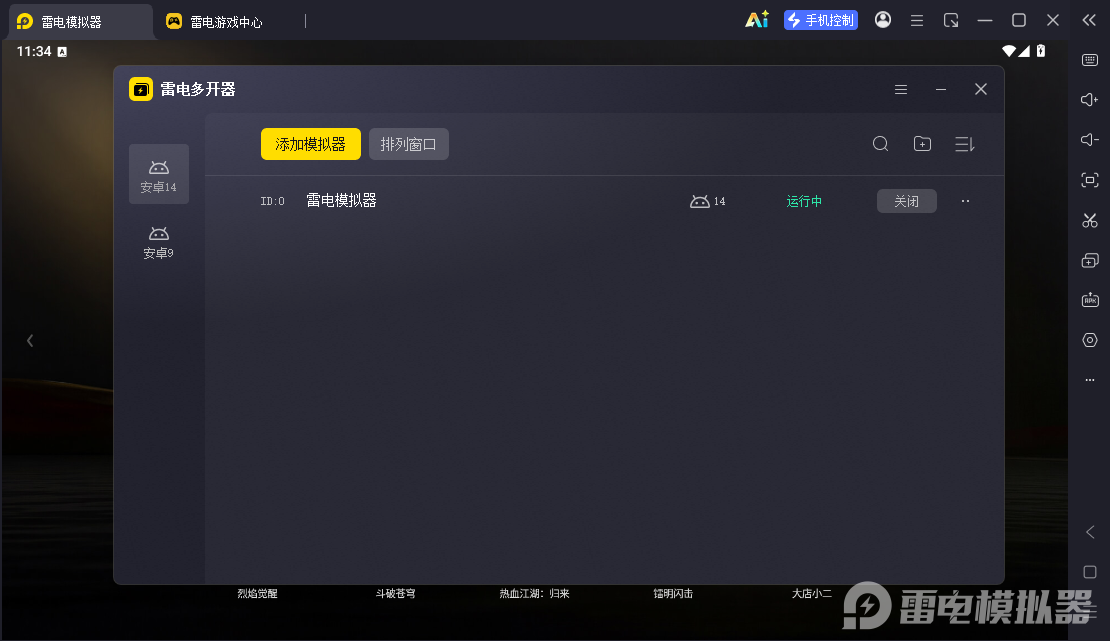Open the search icon in multi-instance manager
The width and height of the screenshot is (1110, 641).
pyautogui.click(x=881, y=144)
